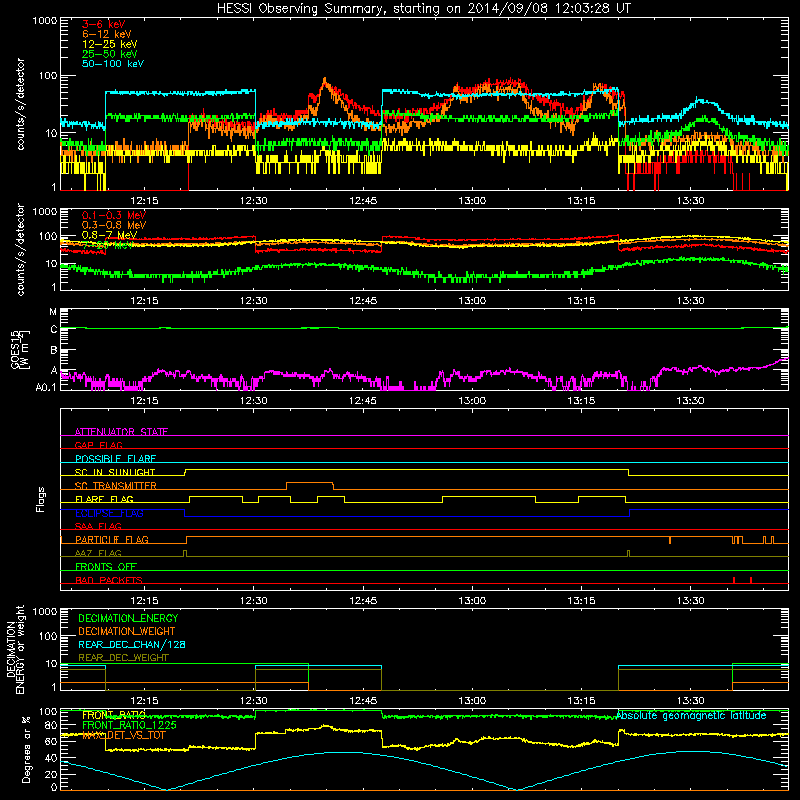Click the PARTICLE_FLAG label

point(112,539)
